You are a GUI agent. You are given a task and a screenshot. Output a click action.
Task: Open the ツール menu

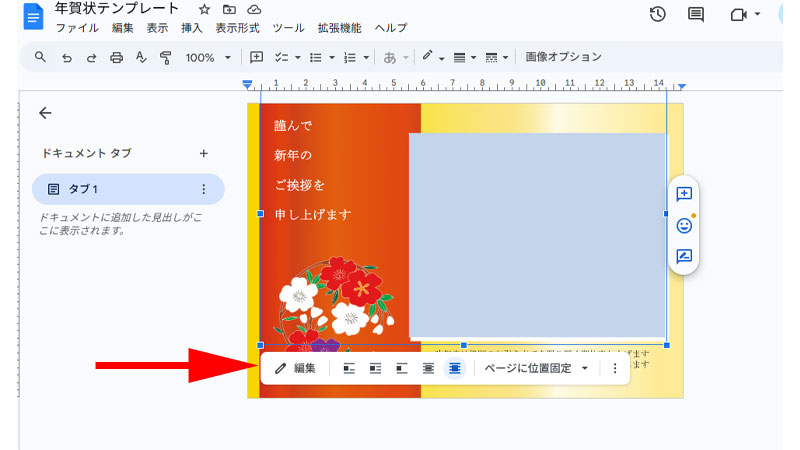288,28
